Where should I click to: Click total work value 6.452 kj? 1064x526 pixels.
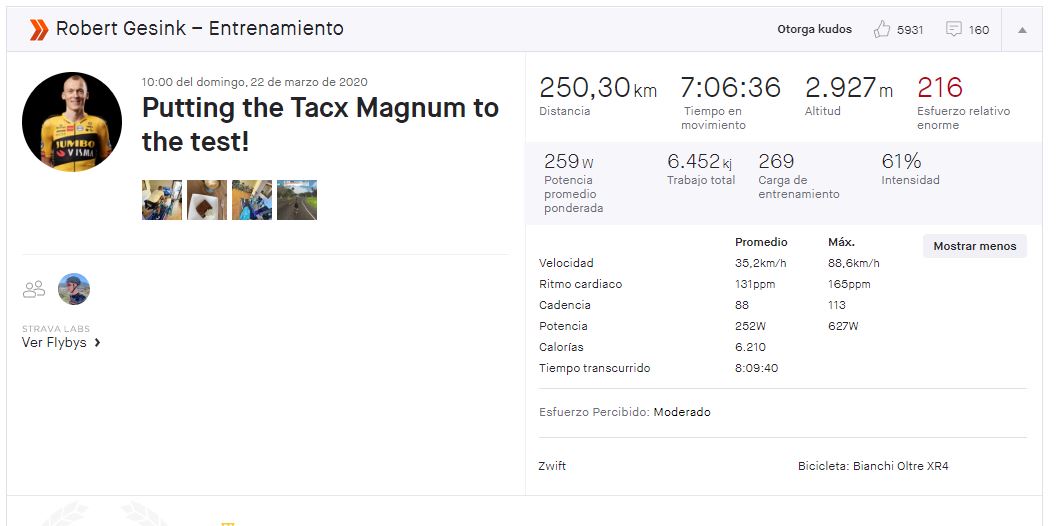click(x=700, y=162)
